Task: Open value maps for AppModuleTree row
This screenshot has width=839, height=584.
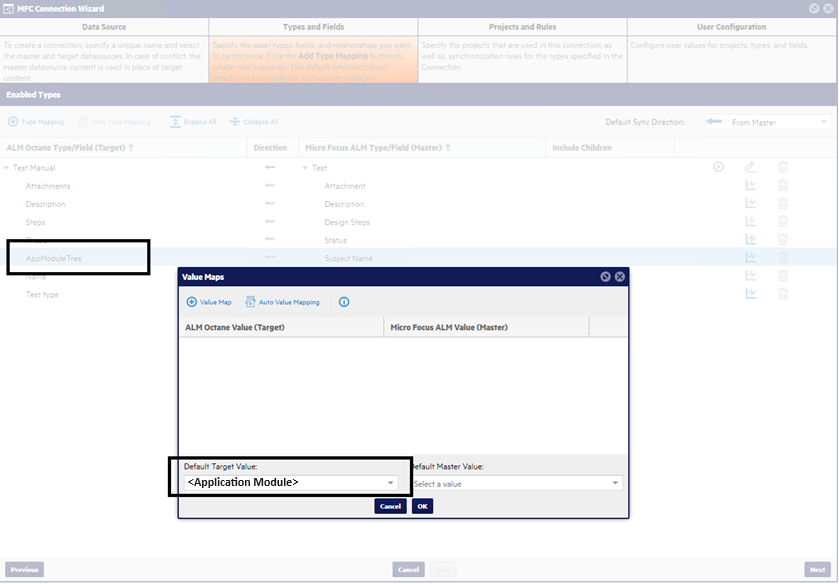Action: tap(751, 257)
